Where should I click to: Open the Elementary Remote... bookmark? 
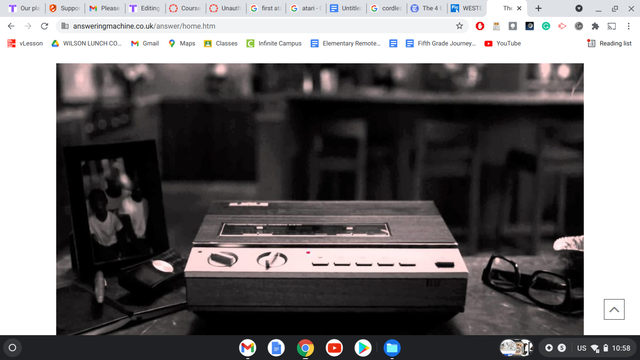click(x=345, y=43)
